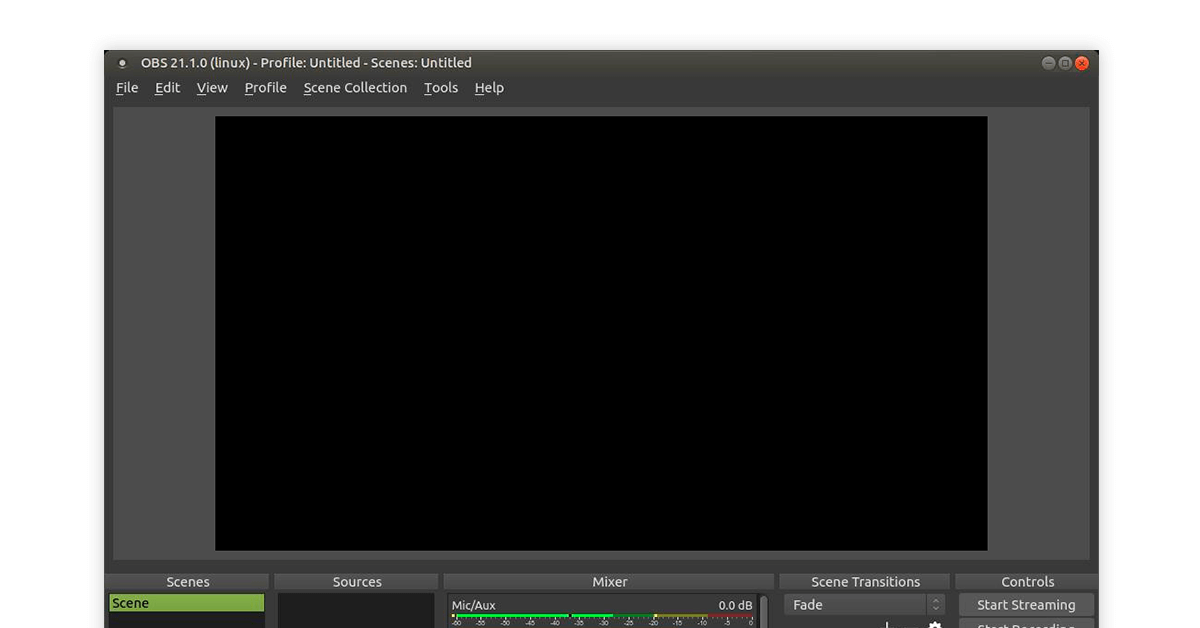This screenshot has height=628, width=1200.
Task: Open the Scene Collection menu
Action: point(355,88)
